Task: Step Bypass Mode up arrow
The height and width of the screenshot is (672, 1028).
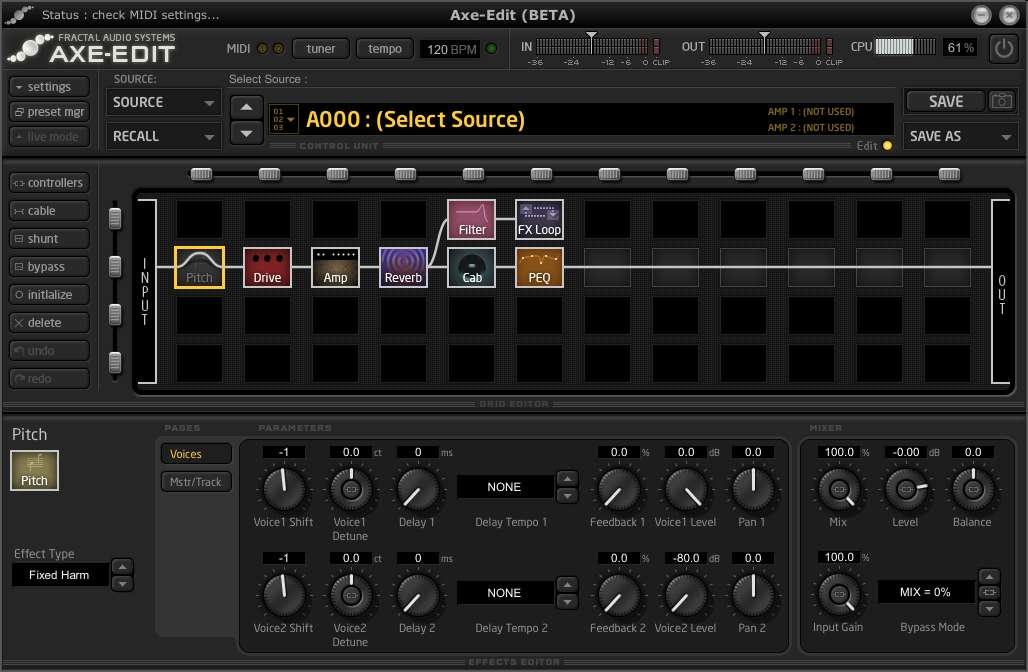Action: pos(989,576)
